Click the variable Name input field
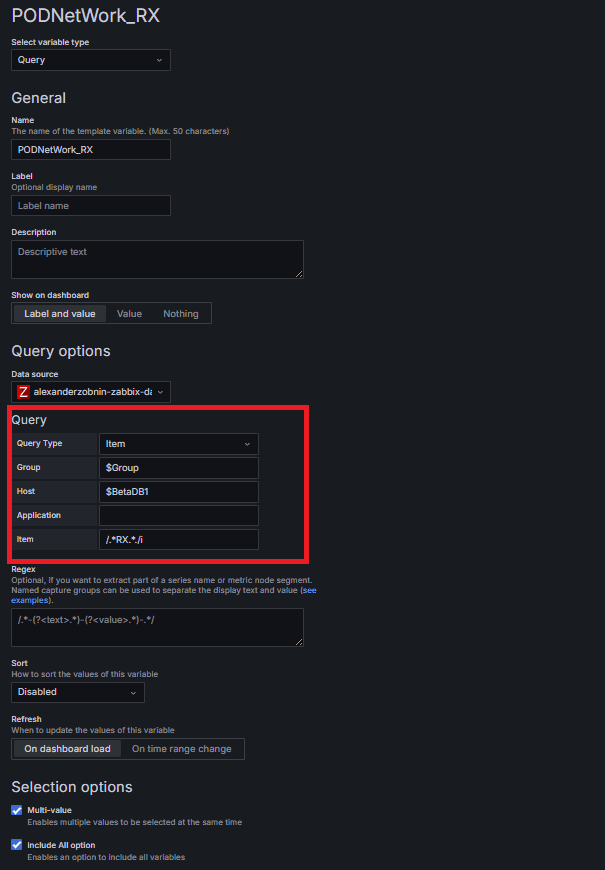The image size is (605, 870). (91, 150)
